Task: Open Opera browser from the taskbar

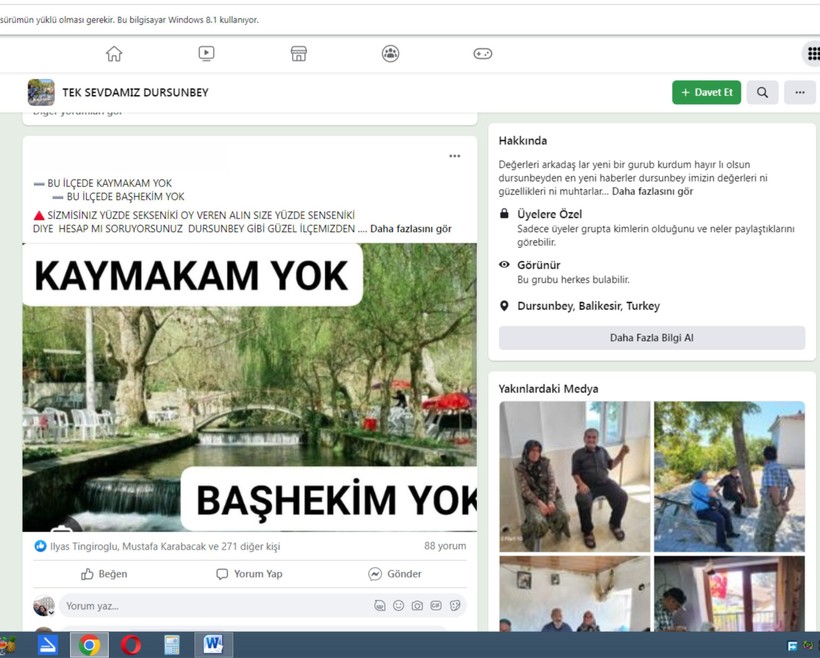Action: 130,645
